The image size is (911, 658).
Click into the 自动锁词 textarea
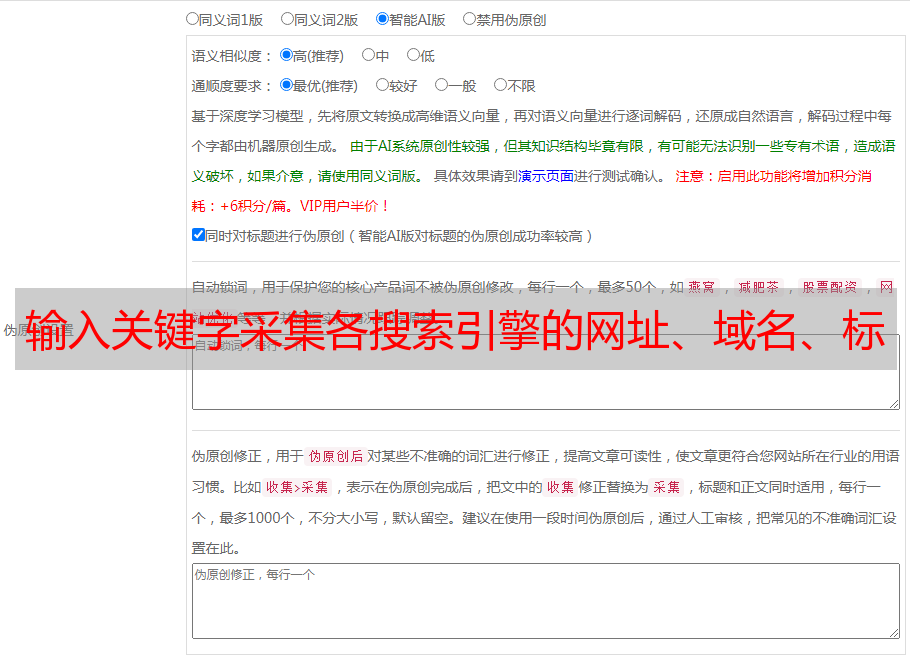546,372
